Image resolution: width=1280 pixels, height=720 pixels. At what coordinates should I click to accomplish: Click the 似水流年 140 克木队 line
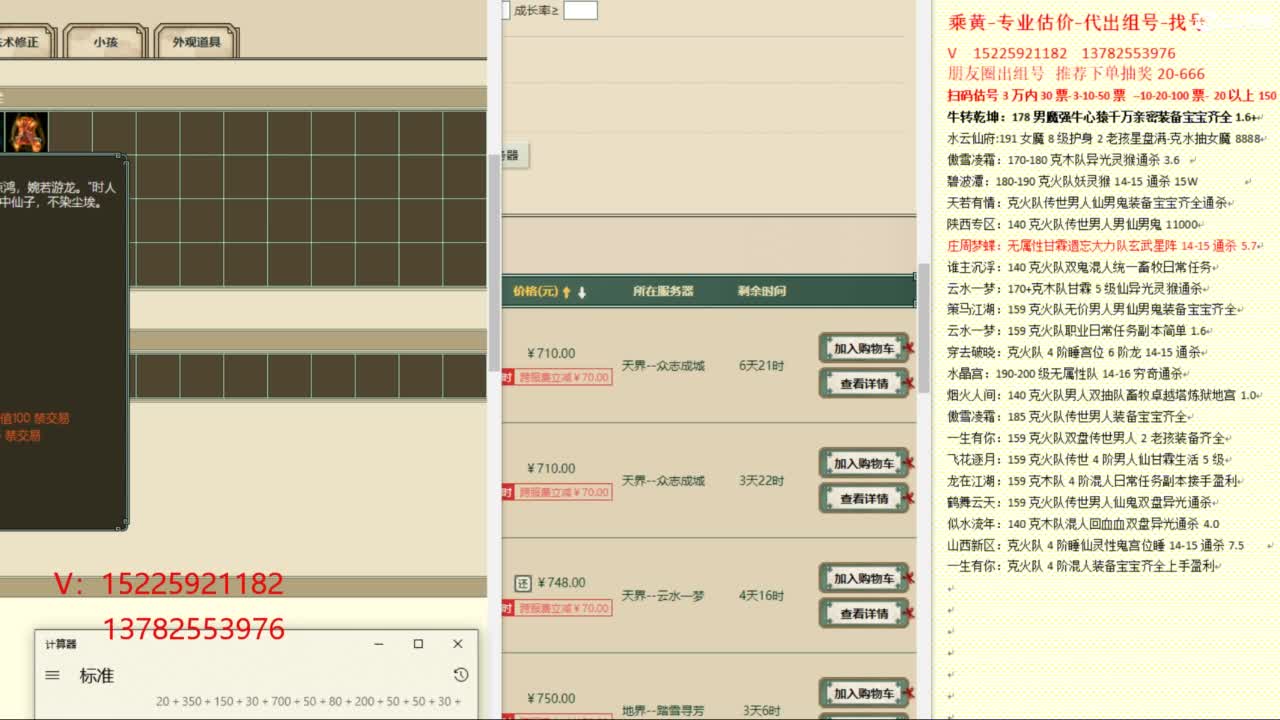pyautogui.click(x=1083, y=524)
